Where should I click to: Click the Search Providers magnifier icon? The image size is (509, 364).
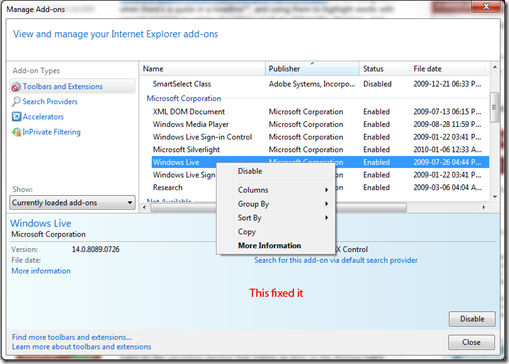(16, 101)
